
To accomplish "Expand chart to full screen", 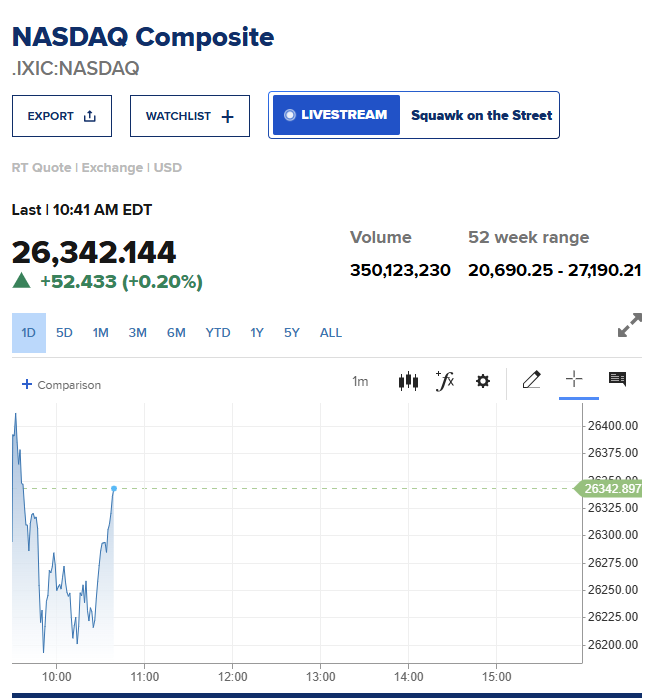I will (x=630, y=325).
